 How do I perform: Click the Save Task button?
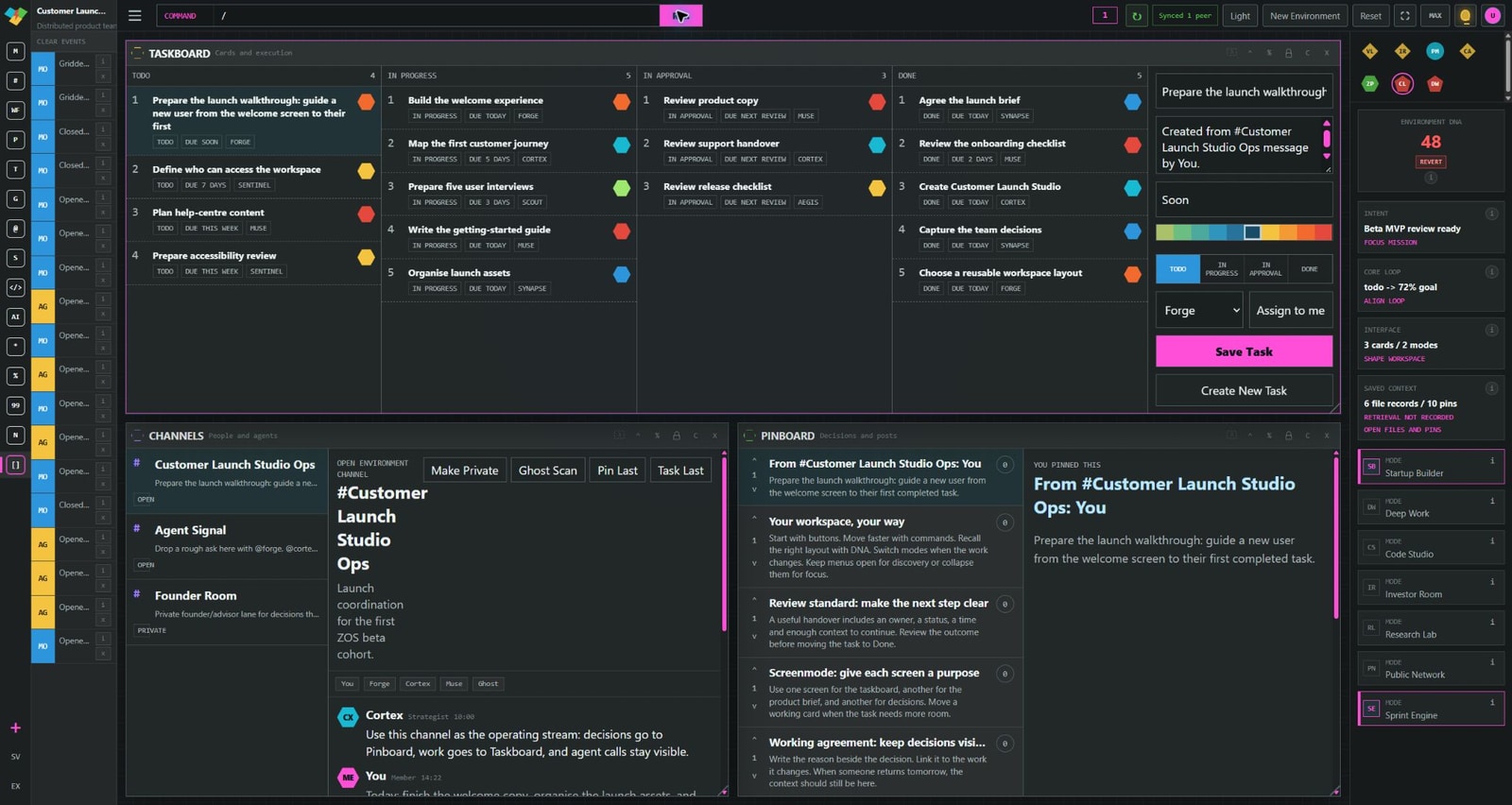(x=1244, y=351)
